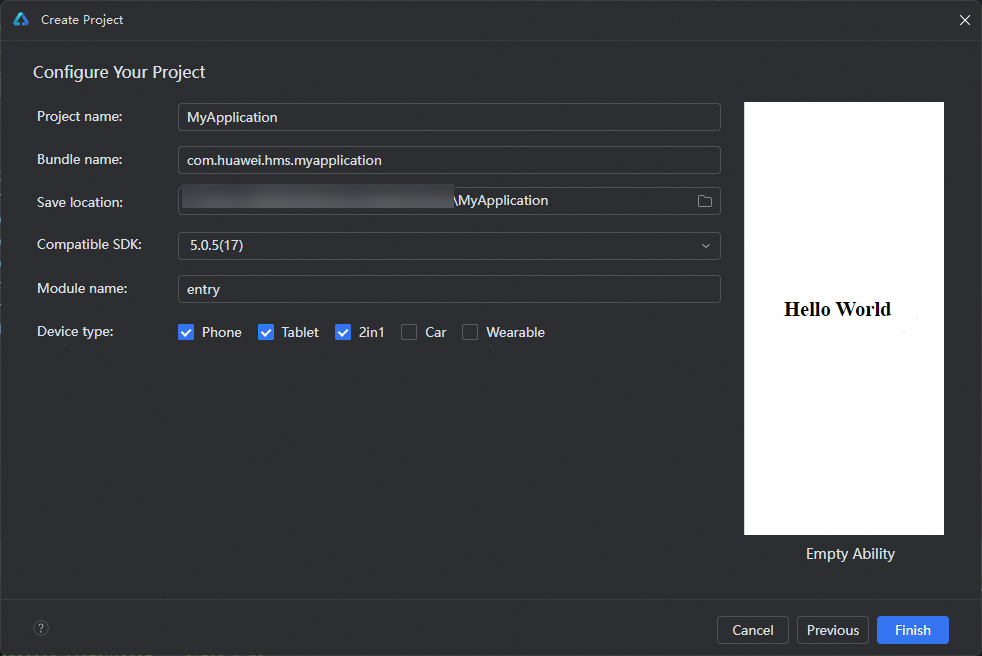Click the Empty Ability label
Screen dimensions: 982x656
(850, 554)
